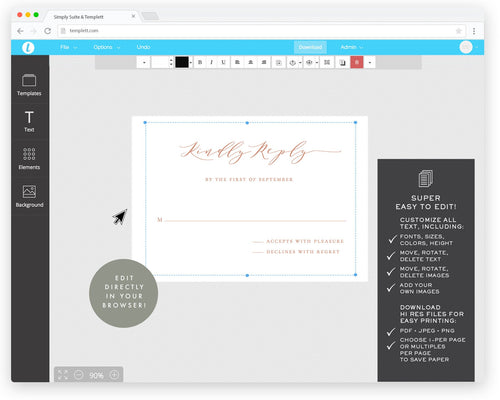This screenshot has height=400, width=500.
Task: Toggle italic formatting
Action: point(212,62)
